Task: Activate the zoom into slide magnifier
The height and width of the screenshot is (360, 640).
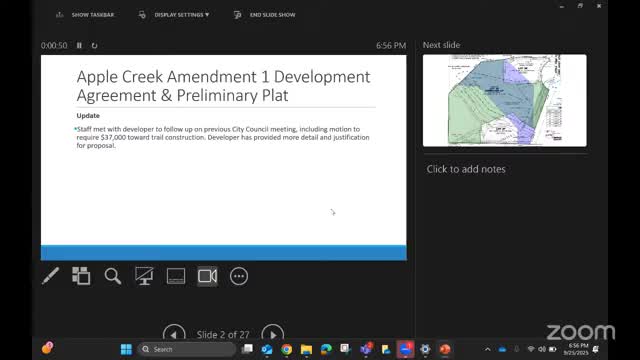Action: click(112, 276)
